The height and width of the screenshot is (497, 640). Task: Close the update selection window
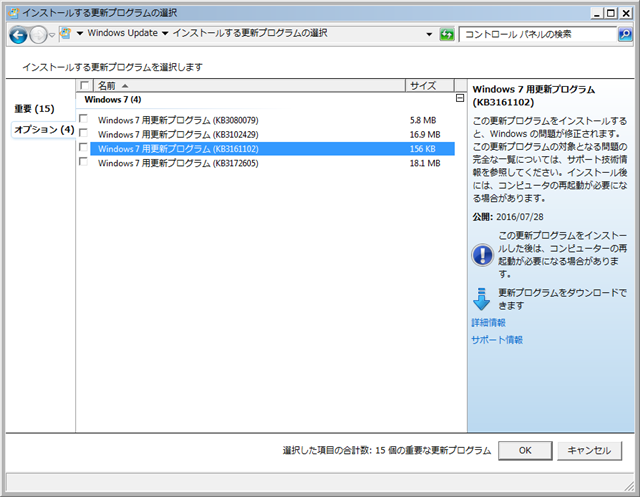625,13
